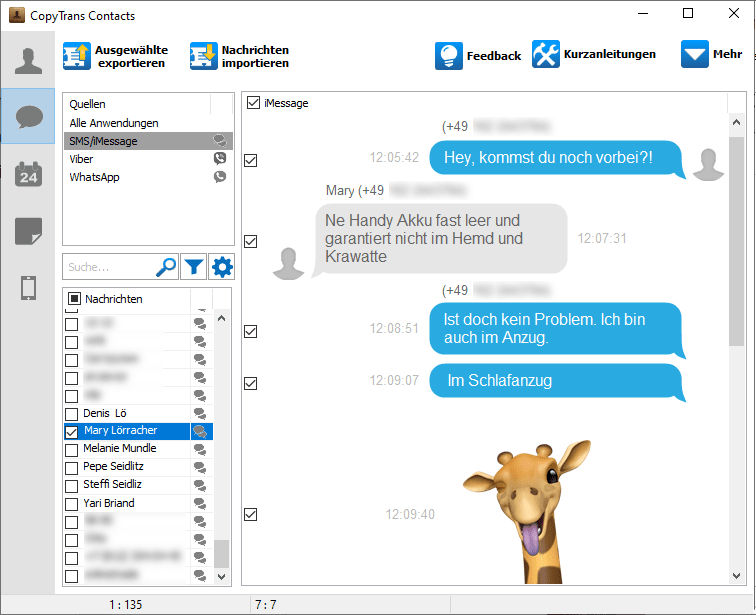Click the magnifier search icon
Viewport: 756px width, 615px height.
click(x=166, y=267)
